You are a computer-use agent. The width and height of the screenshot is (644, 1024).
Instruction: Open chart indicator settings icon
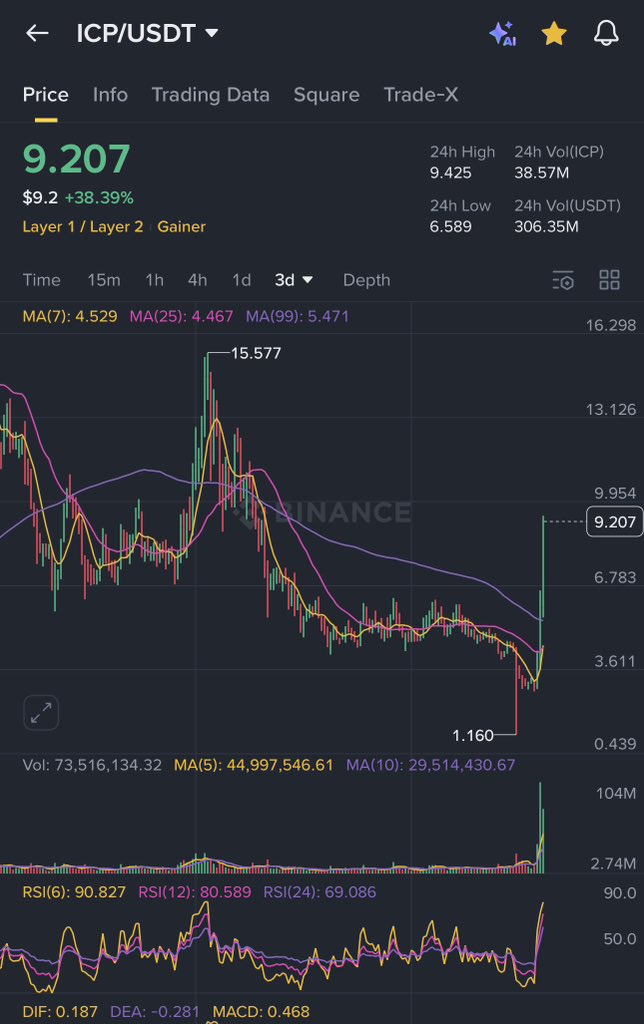tap(564, 280)
